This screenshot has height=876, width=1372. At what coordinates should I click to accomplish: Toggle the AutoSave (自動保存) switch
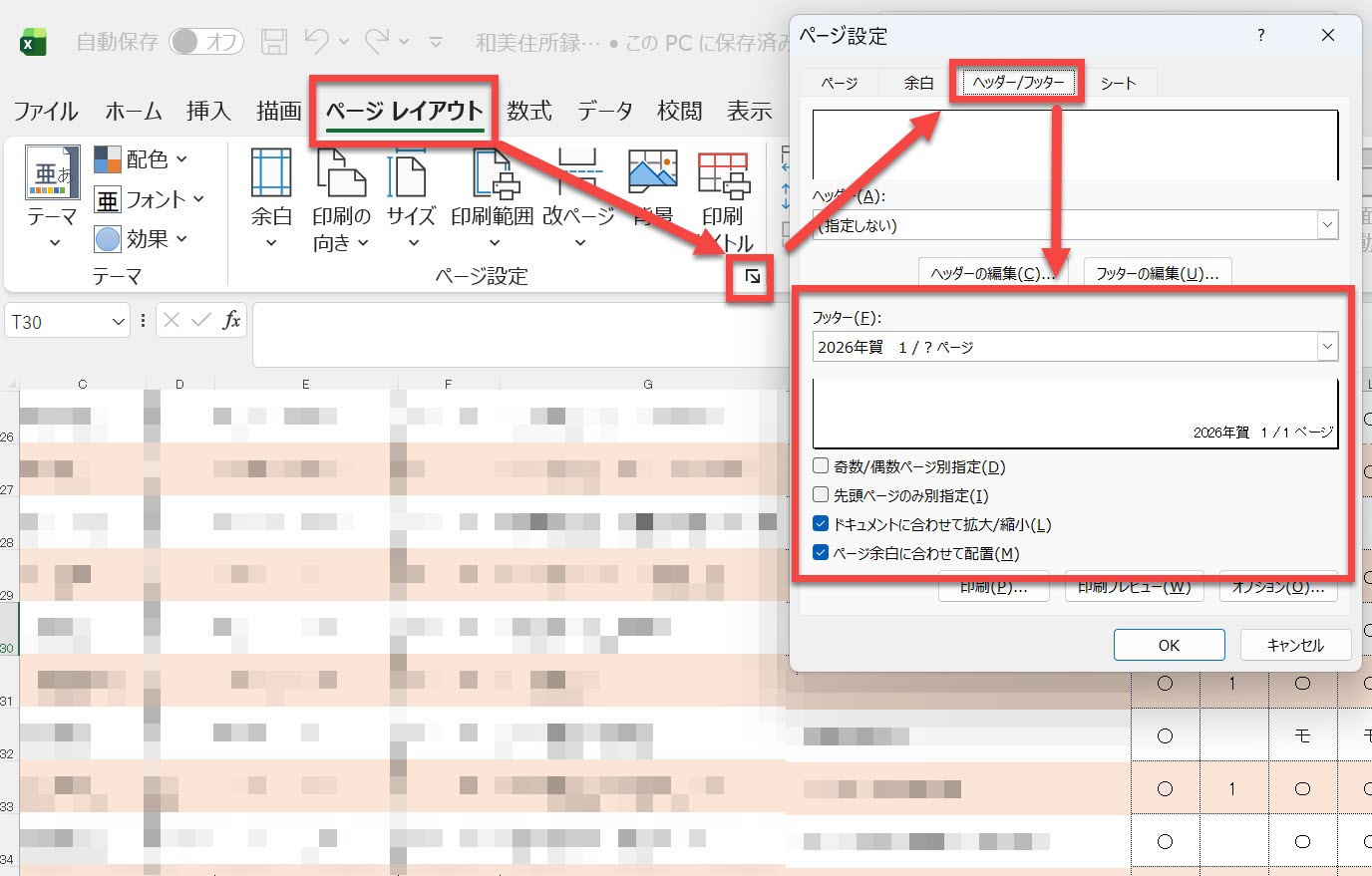click(x=206, y=42)
